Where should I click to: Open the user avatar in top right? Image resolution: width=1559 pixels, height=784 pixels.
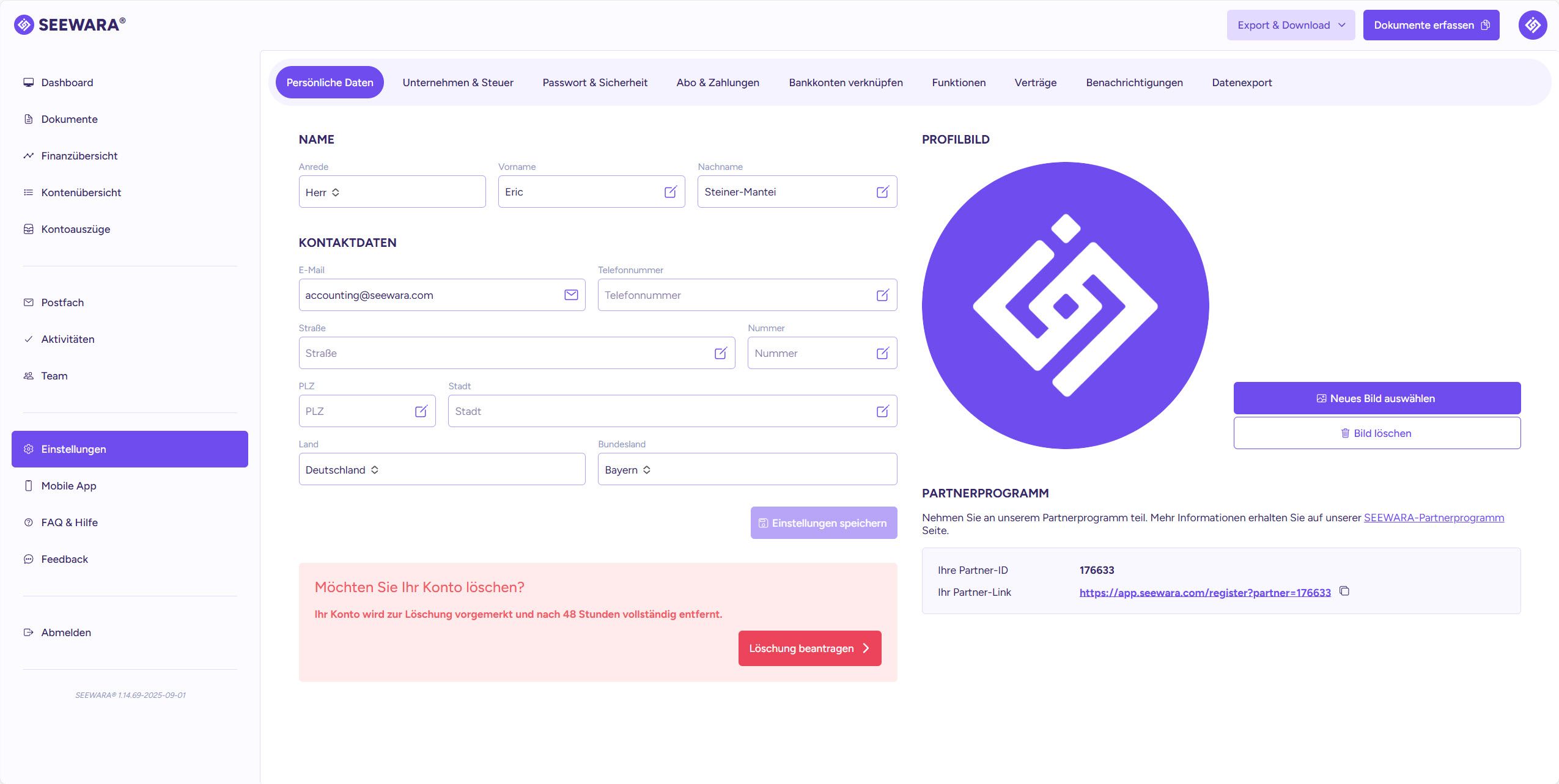[x=1532, y=25]
